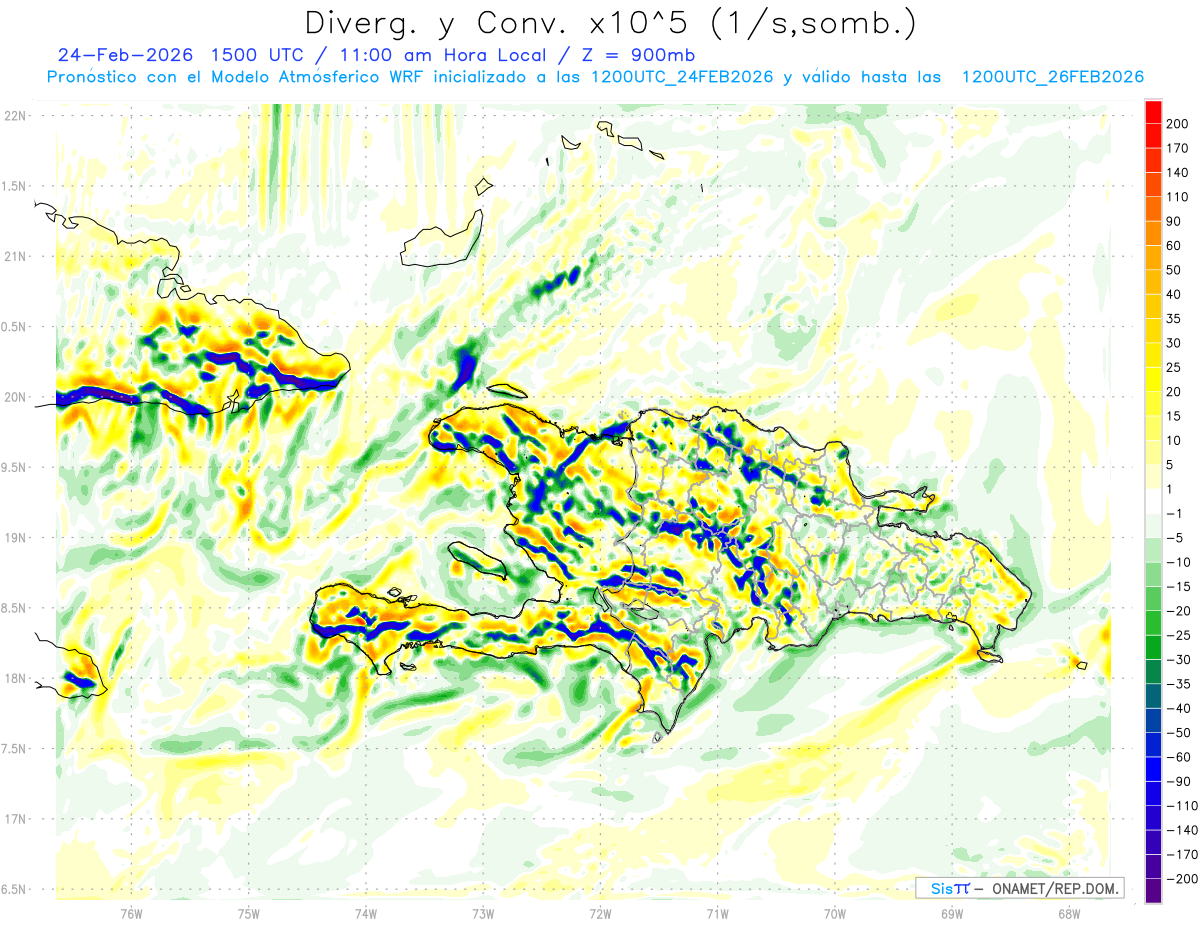The image size is (1200, 927).
Task: Click the longitude label '75W'
Action: click(249, 914)
